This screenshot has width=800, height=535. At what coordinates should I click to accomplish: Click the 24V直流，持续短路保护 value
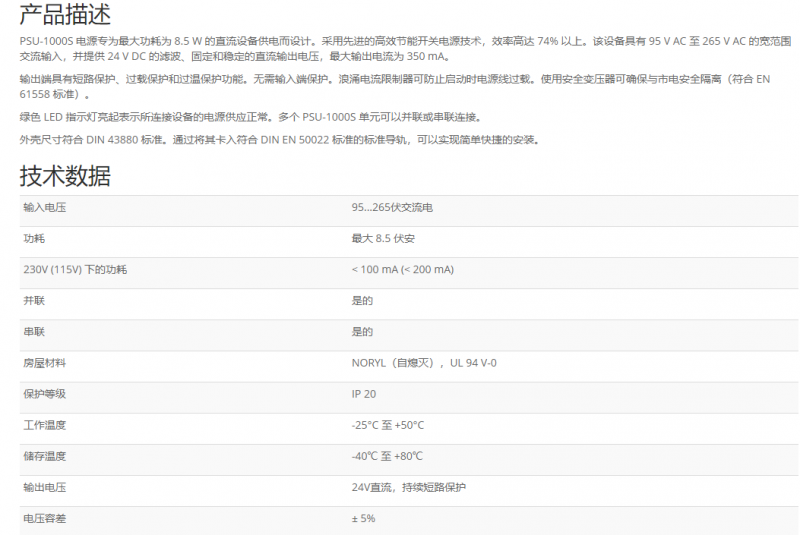408,487
